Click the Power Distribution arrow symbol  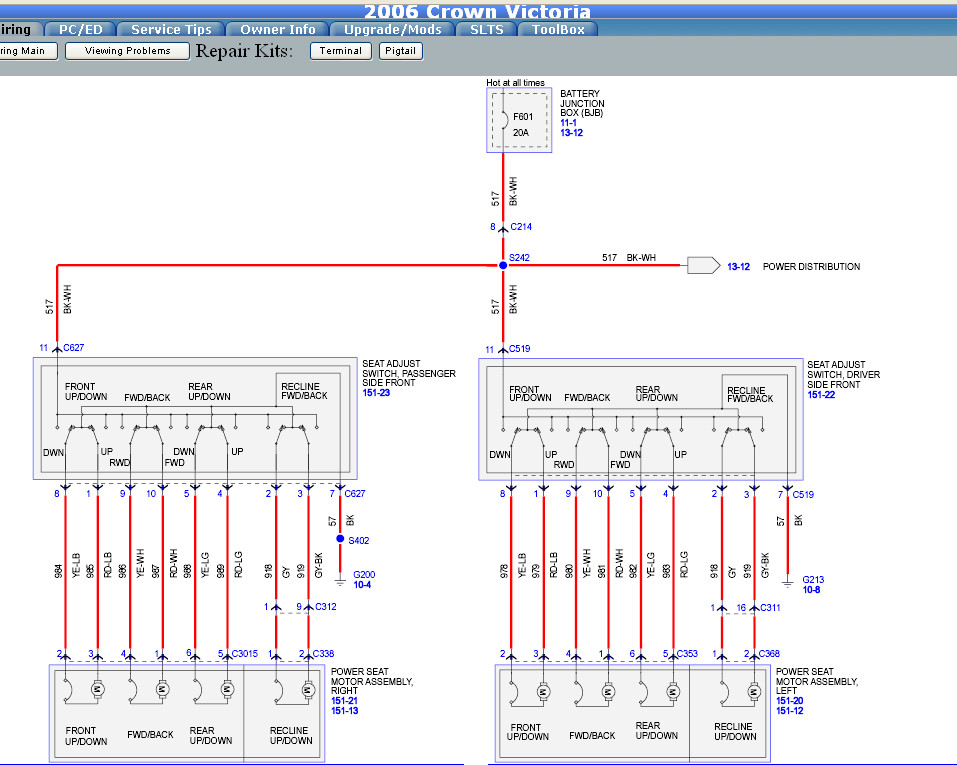click(703, 266)
